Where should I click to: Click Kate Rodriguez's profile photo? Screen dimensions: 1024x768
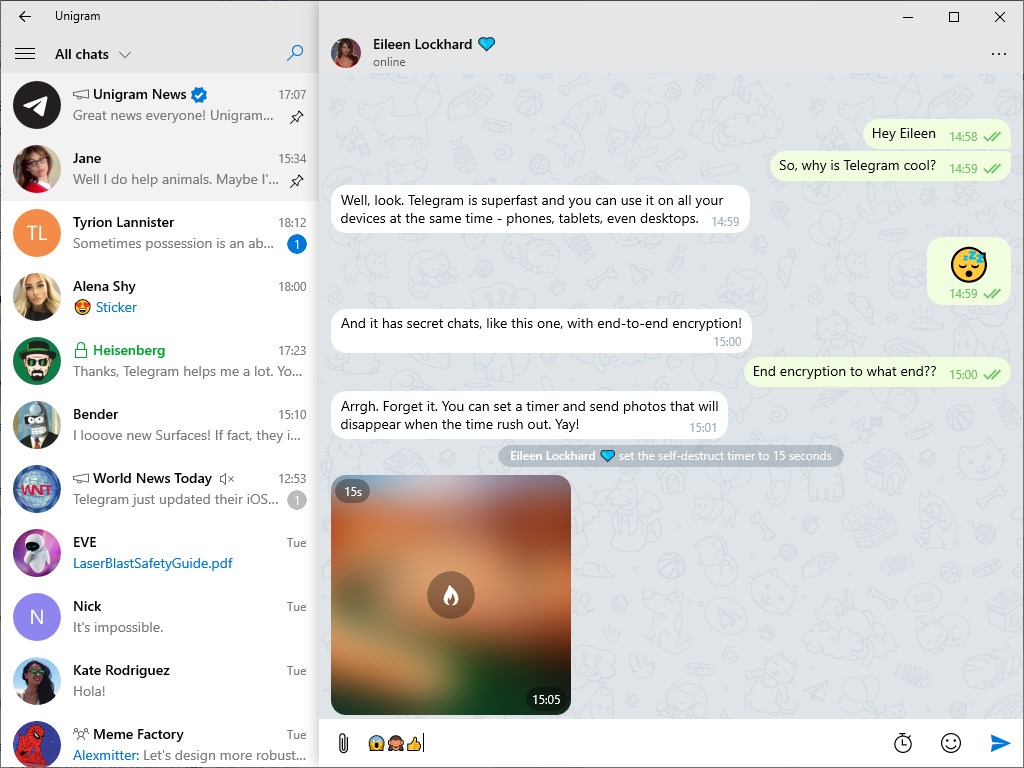37,681
